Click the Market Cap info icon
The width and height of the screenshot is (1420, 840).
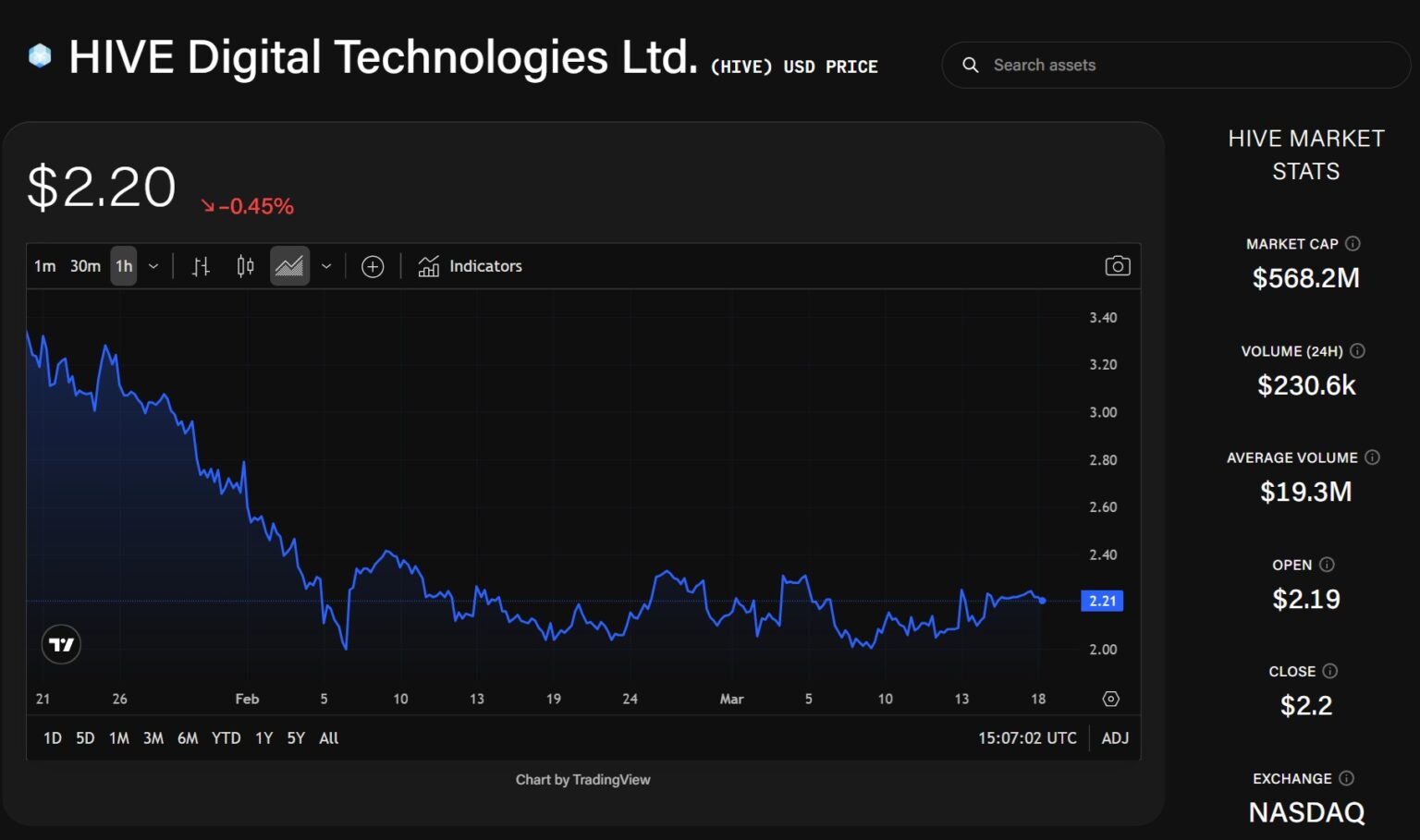click(1353, 244)
